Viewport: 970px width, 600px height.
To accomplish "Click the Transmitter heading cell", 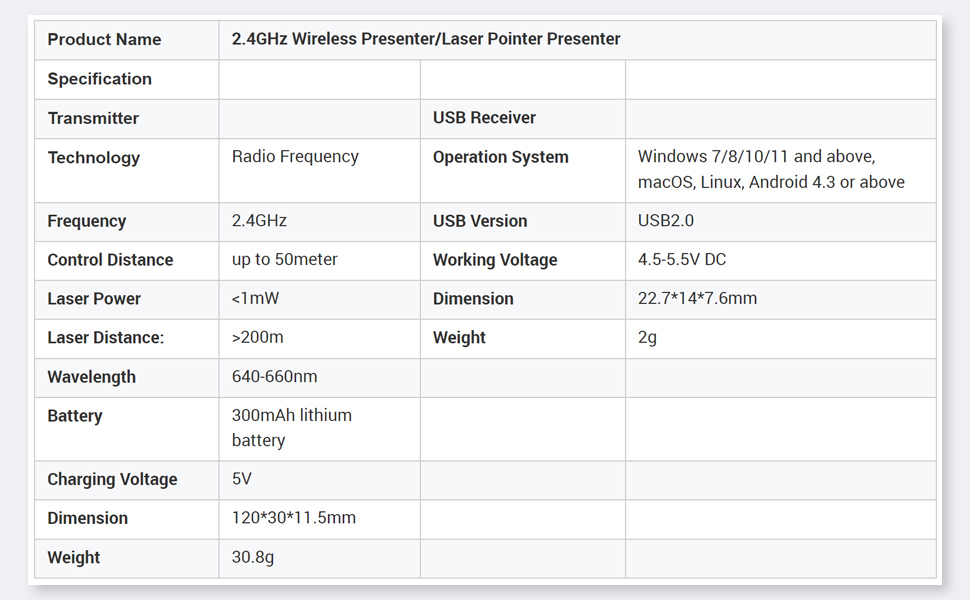I will [x=93, y=118].
